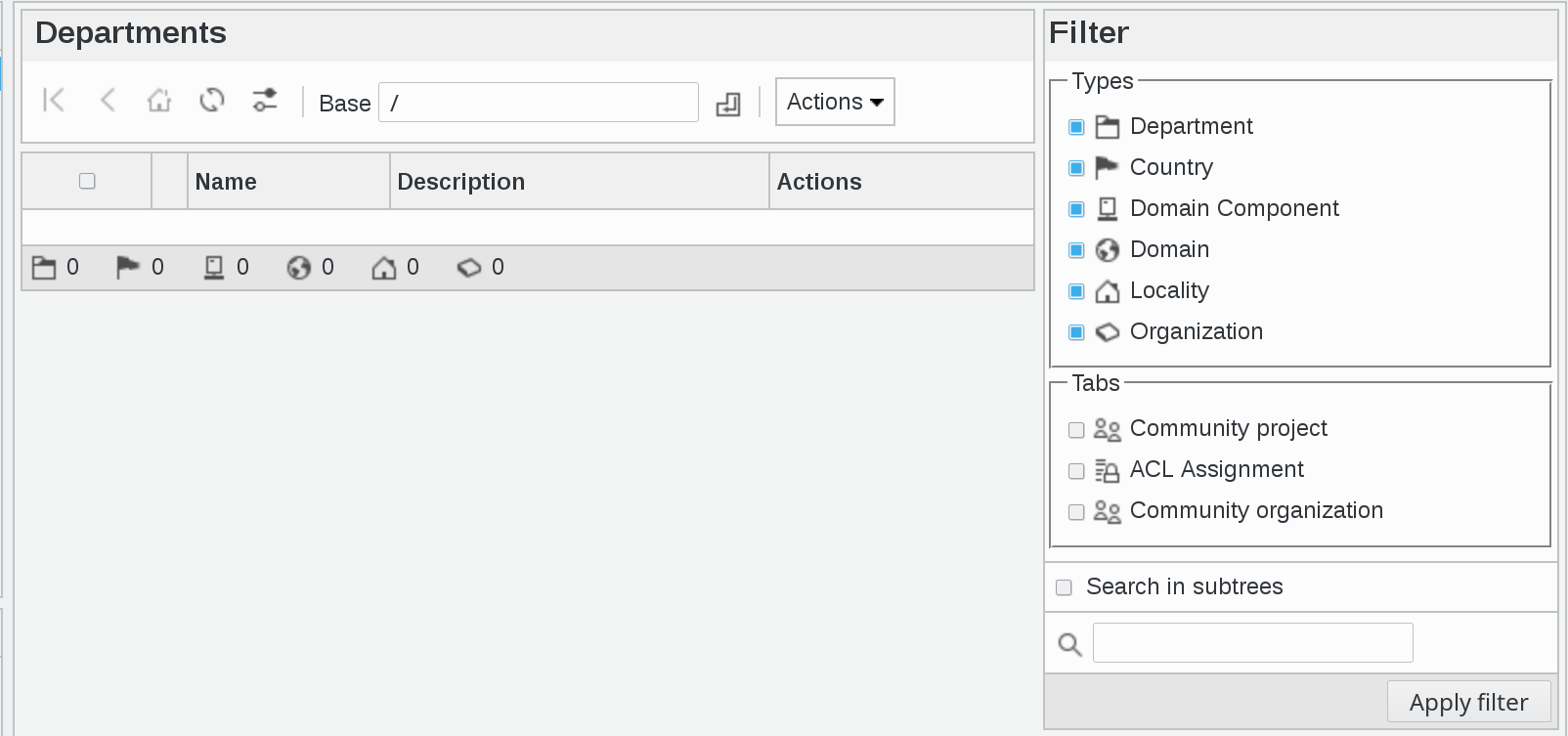1568x736 pixels.
Task: Uncheck the Domain type filter
Action: tap(1076, 250)
